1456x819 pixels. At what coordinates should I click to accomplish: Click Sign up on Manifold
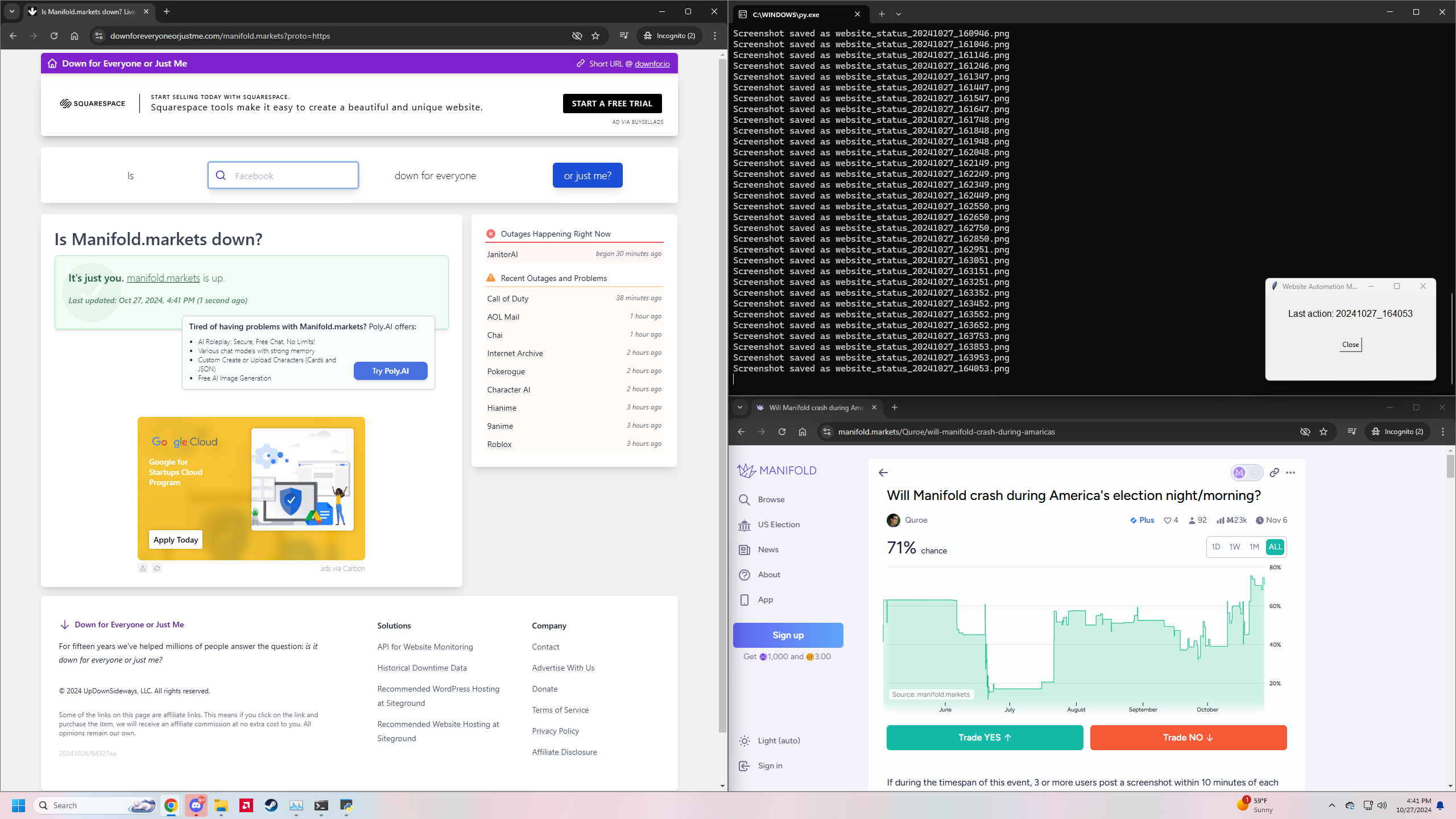[x=788, y=635]
